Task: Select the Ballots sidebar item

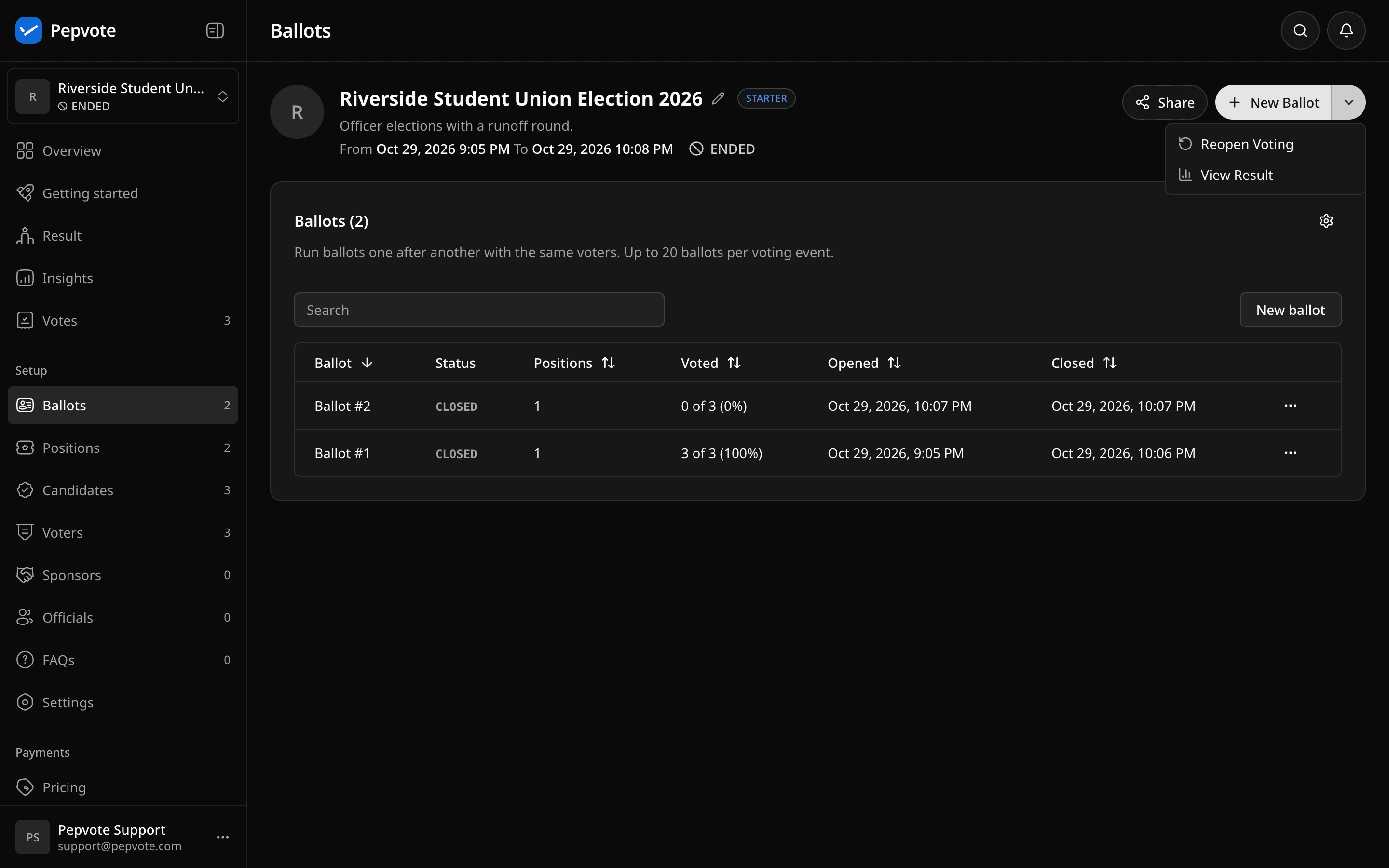Action: coord(123,405)
